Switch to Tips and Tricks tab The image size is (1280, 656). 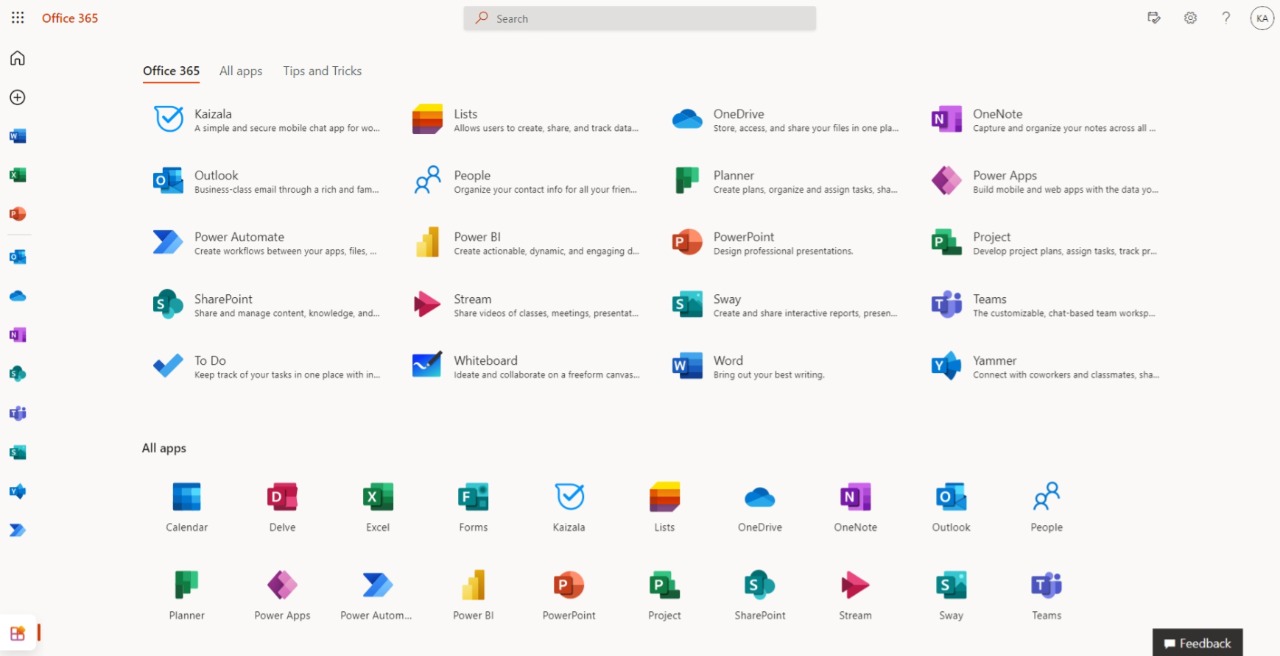[322, 71]
